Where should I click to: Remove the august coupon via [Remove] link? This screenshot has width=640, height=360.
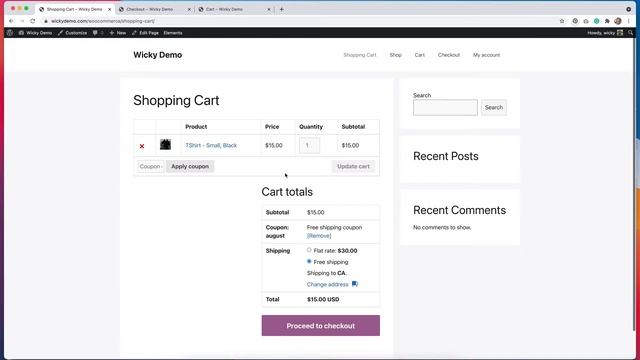[x=319, y=236]
